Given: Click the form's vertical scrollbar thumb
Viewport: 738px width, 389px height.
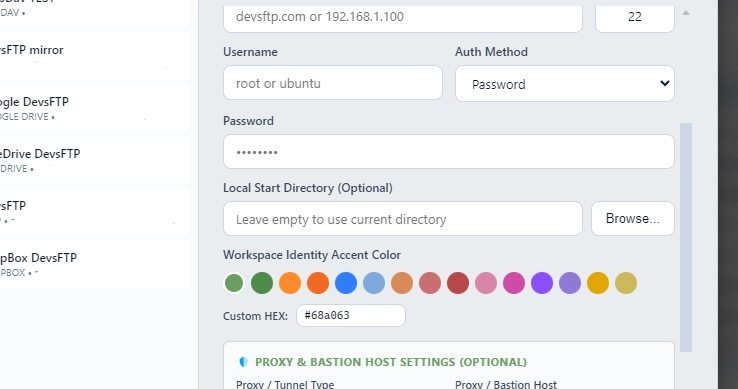Looking at the screenshot, I should 686,237.
